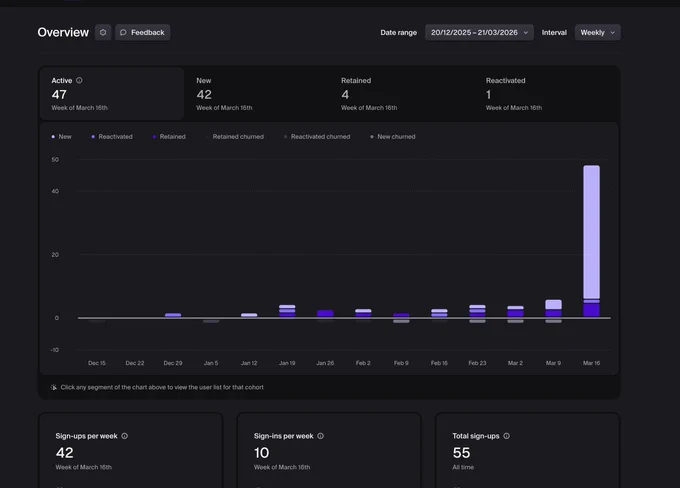Viewport: 680px width, 488px height.
Task: Click the Dec 15 axis label
Action: (x=97, y=363)
